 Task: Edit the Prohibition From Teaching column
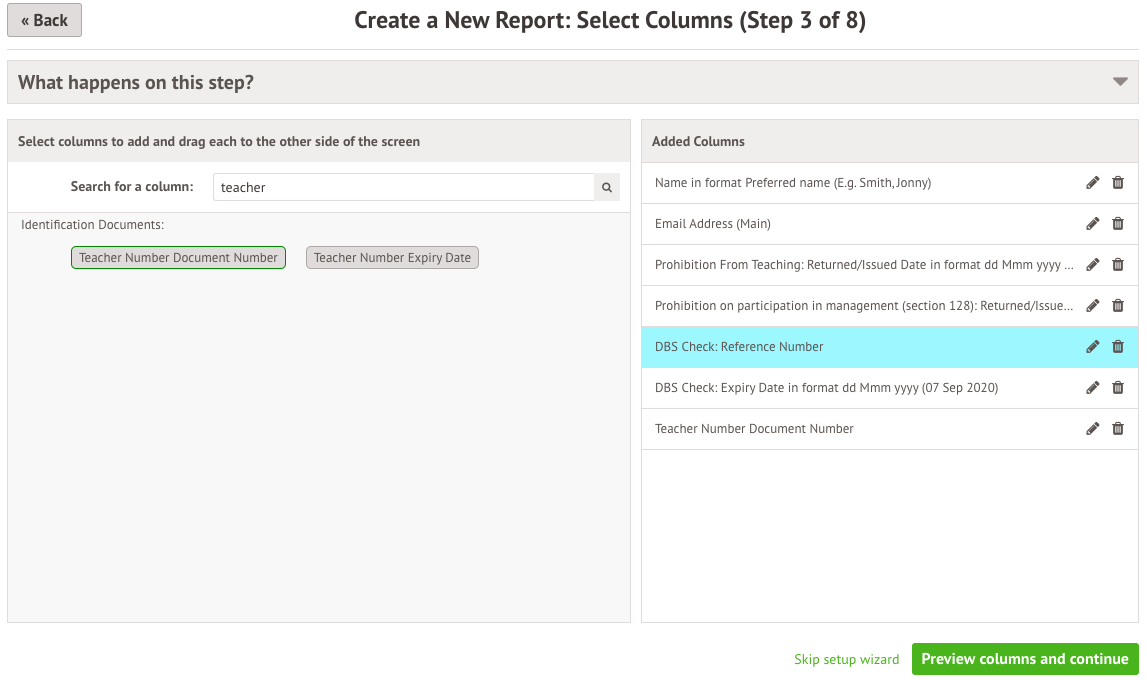tap(1092, 265)
